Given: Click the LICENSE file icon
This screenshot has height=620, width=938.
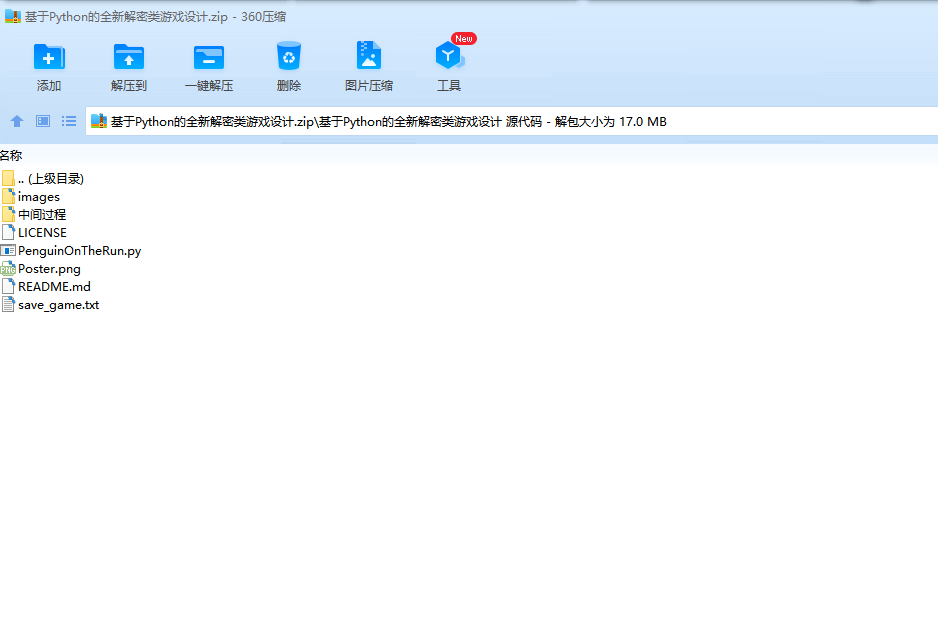Looking at the screenshot, I should click(8, 232).
